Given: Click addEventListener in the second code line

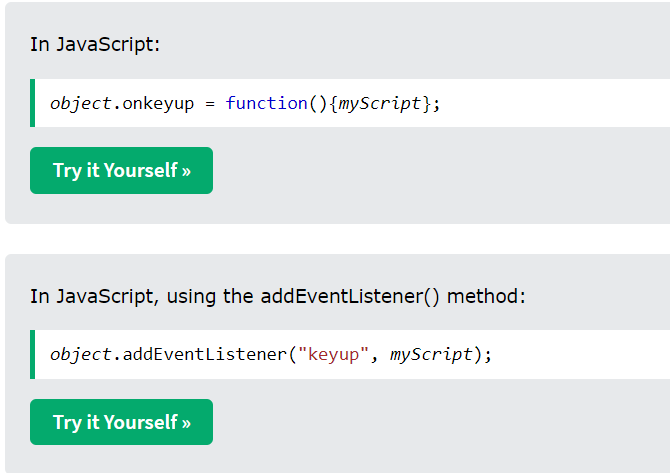Looking at the screenshot, I should pos(205,355).
